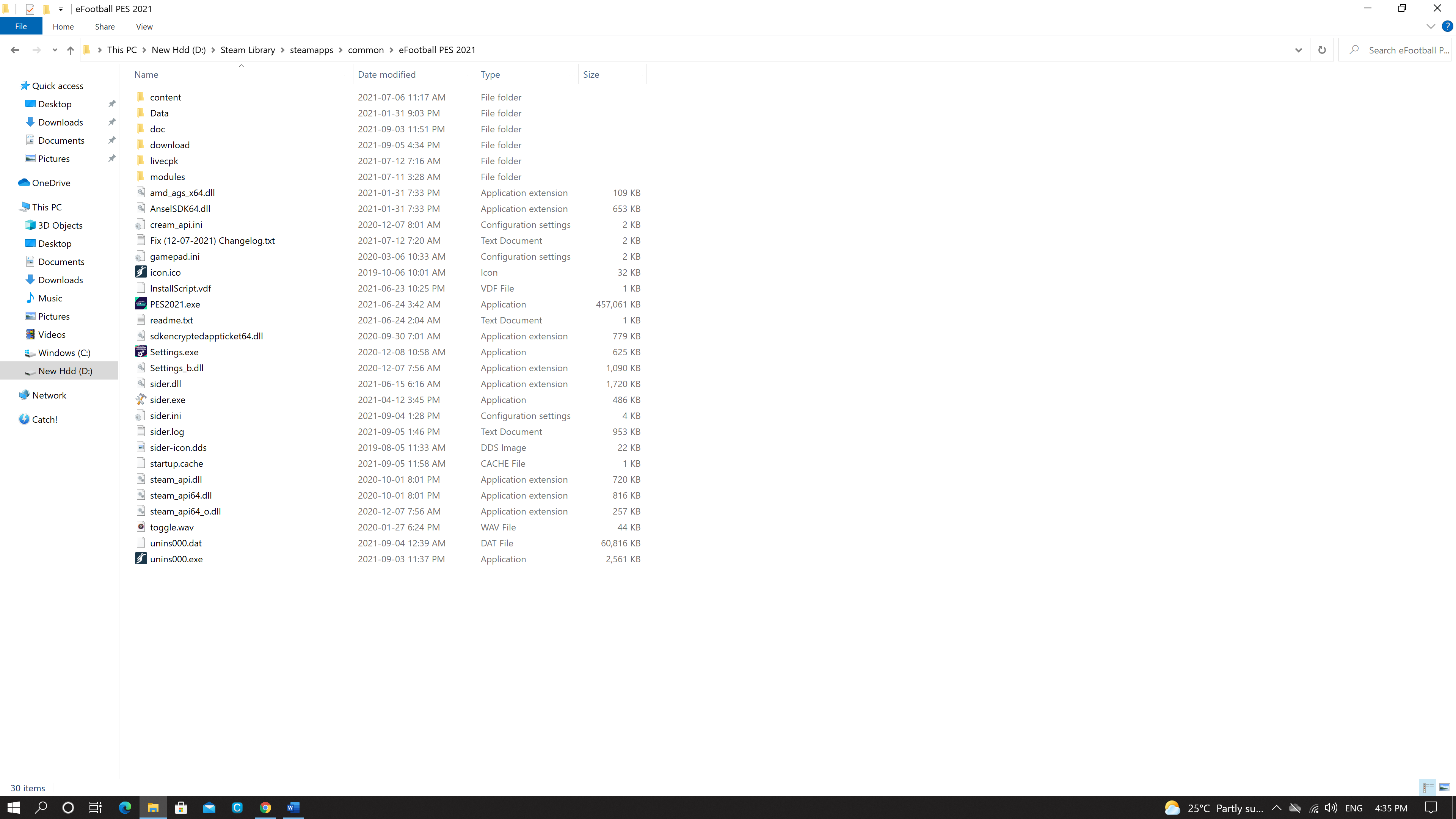The width and height of the screenshot is (1456, 819).
Task: Select the sider-icon.dds image icon
Action: click(x=141, y=447)
